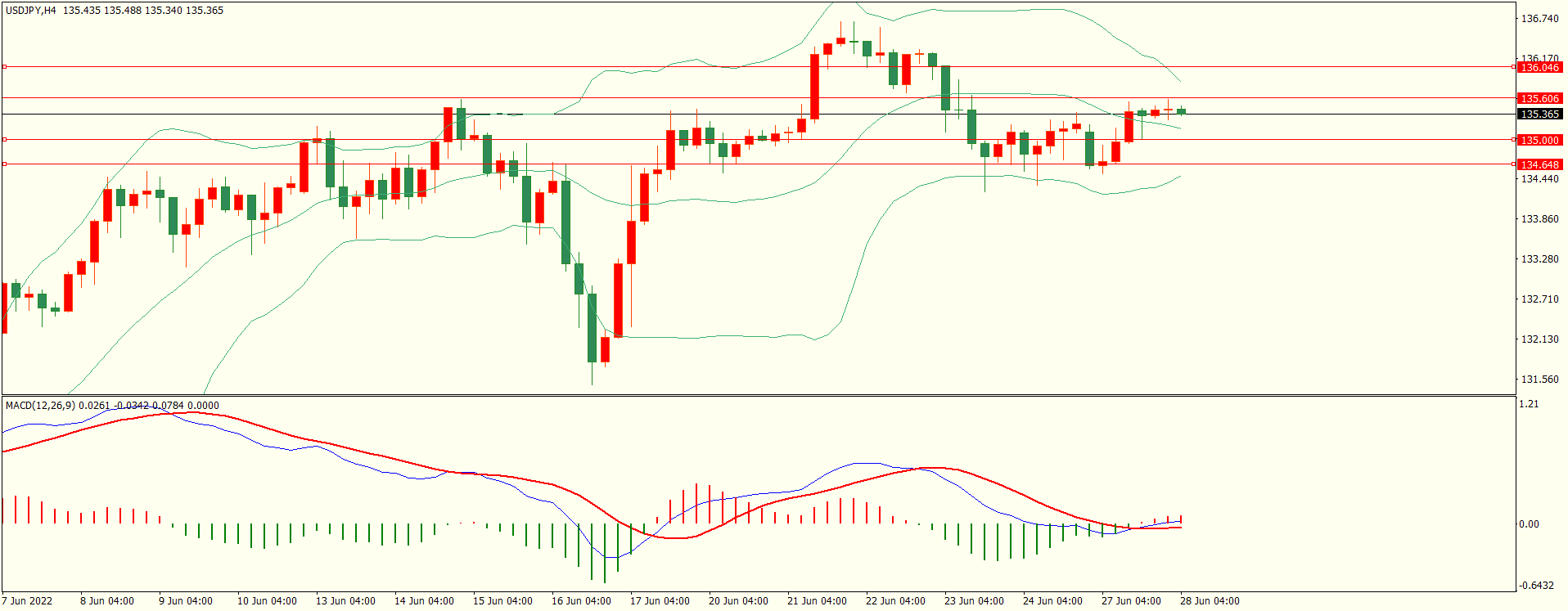This screenshot has height=611, width=1568.
Task: Click the USDJPY,H4 symbol title
Action: pyautogui.click(x=31, y=11)
